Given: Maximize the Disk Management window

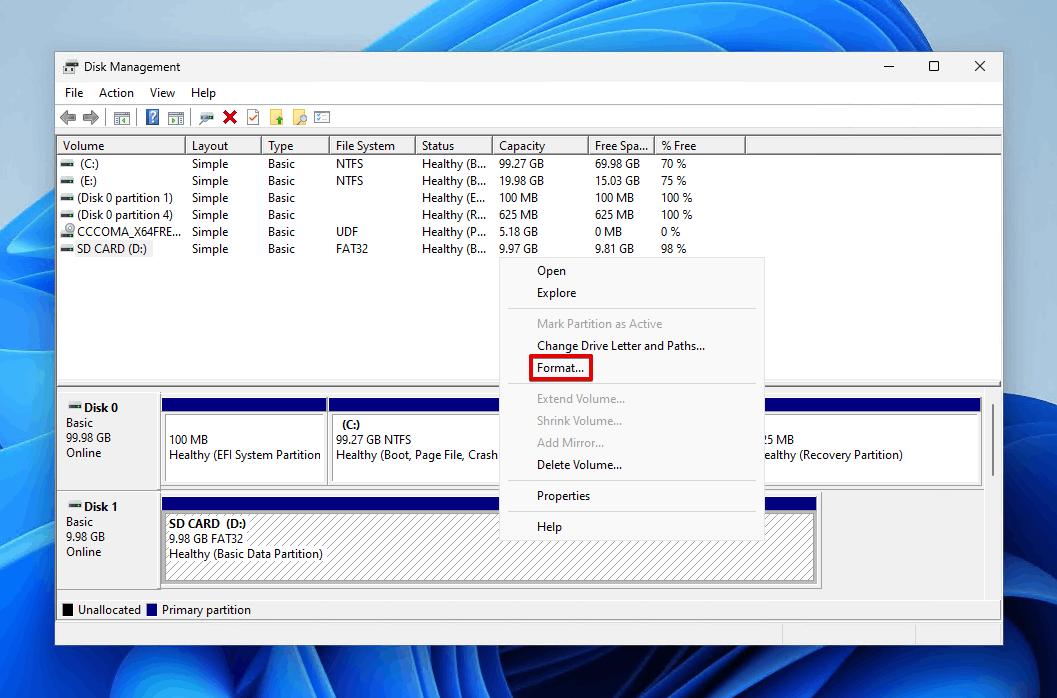Looking at the screenshot, I should tap(934, 66).
